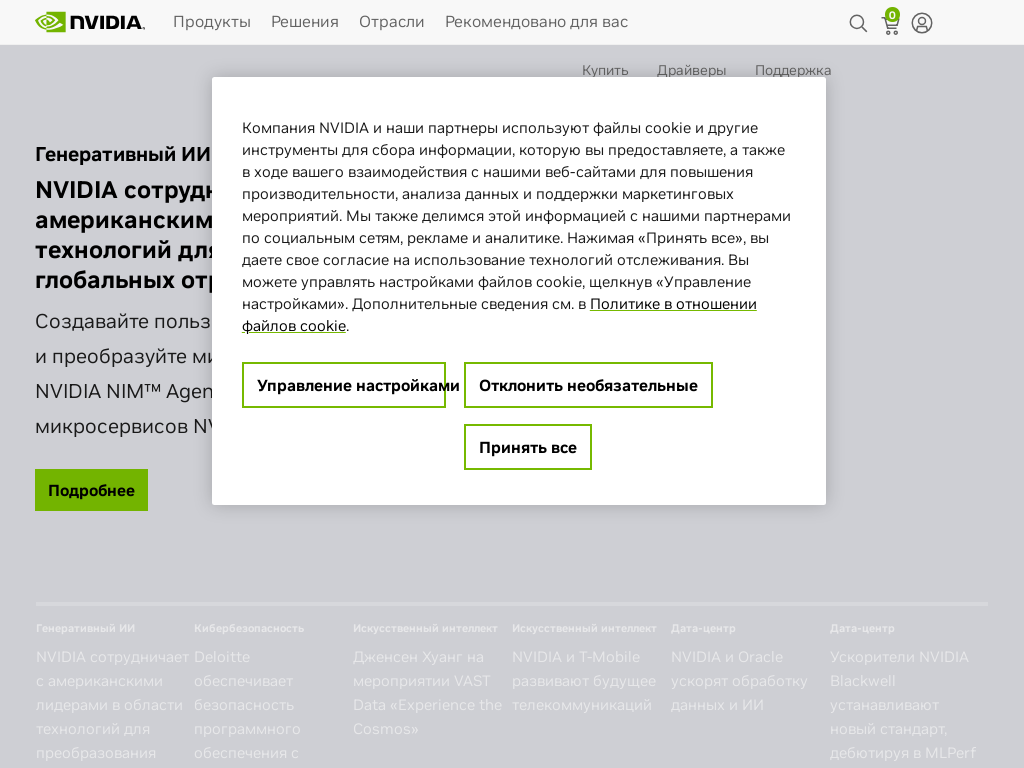Open the Политике в отношении файлов cookie link
Viewport: 1024px width, 768px height.
pos(500,315)
